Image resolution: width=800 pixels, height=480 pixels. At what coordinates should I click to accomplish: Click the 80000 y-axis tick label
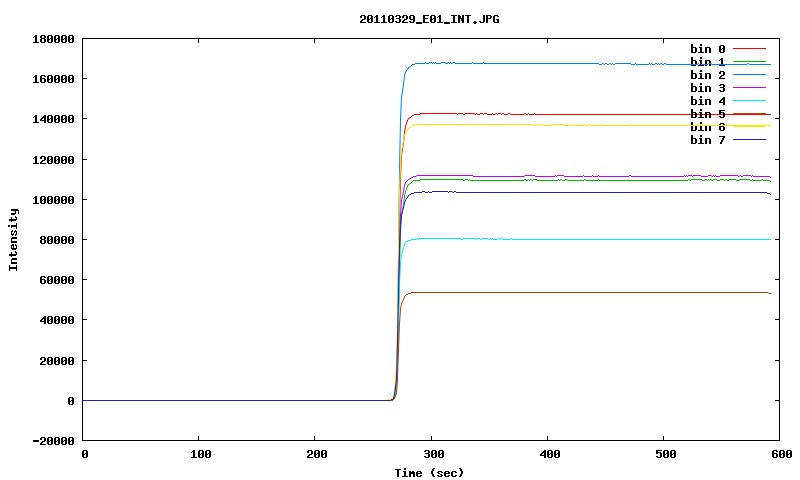point(57,240)
